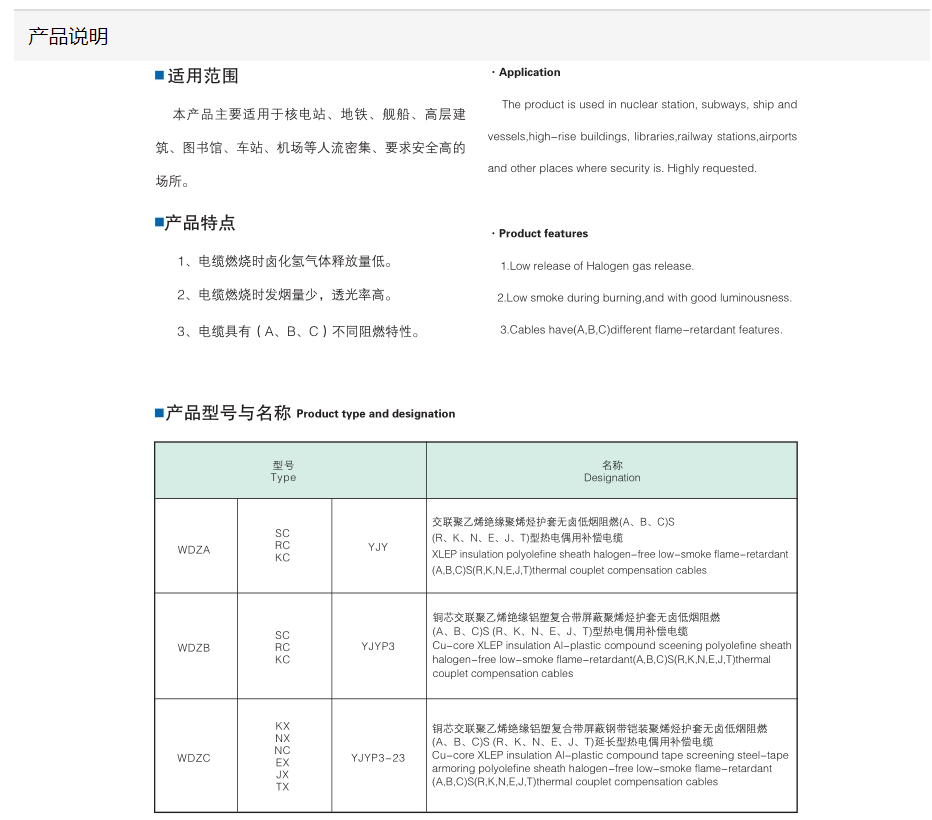This screenshot has height=820, width=932.
Task: Click the 型号 Type column header
Action: click(x=283, y=471)
